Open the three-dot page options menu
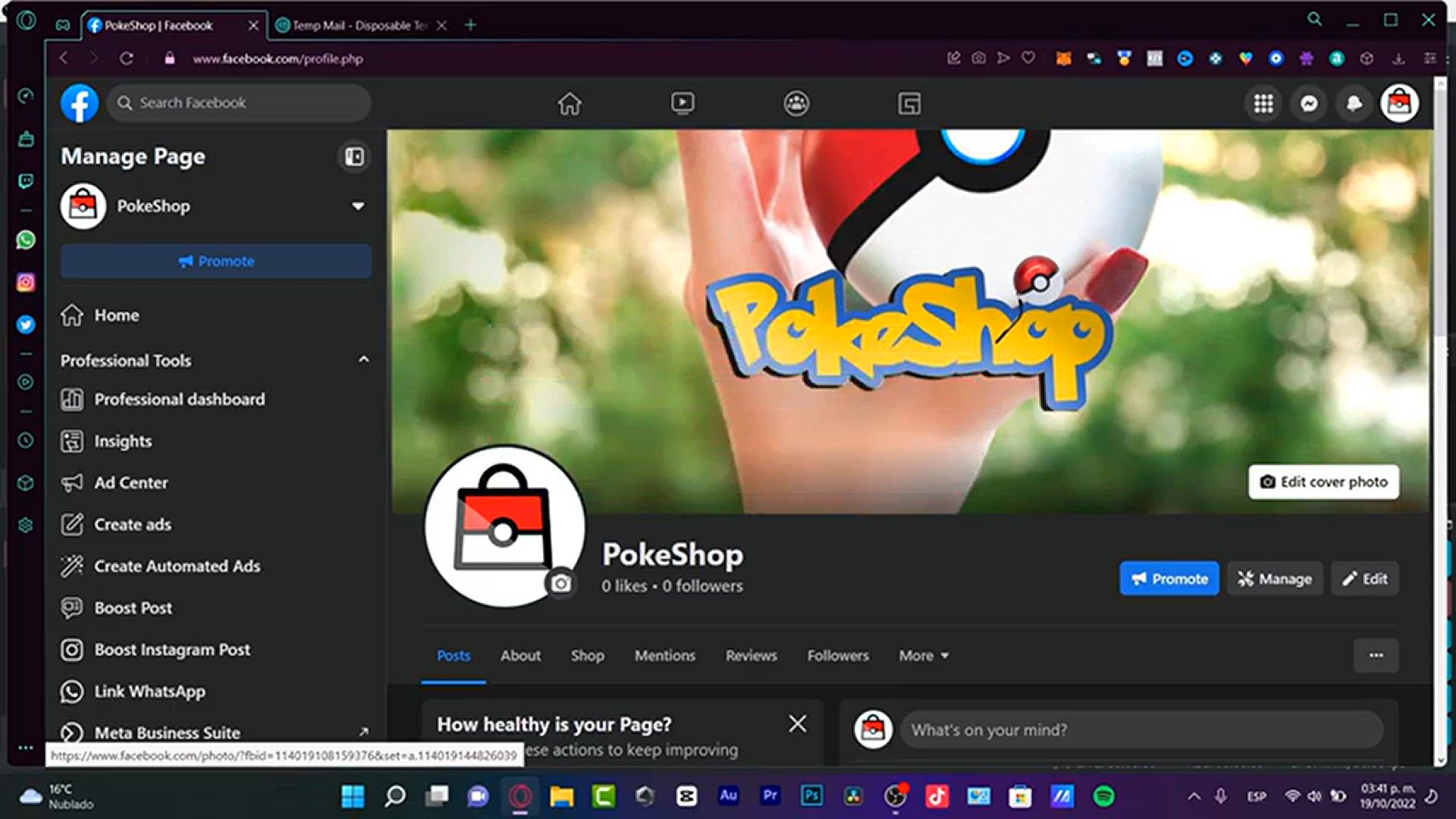1456x819 pixels. tap(1376, 656)
